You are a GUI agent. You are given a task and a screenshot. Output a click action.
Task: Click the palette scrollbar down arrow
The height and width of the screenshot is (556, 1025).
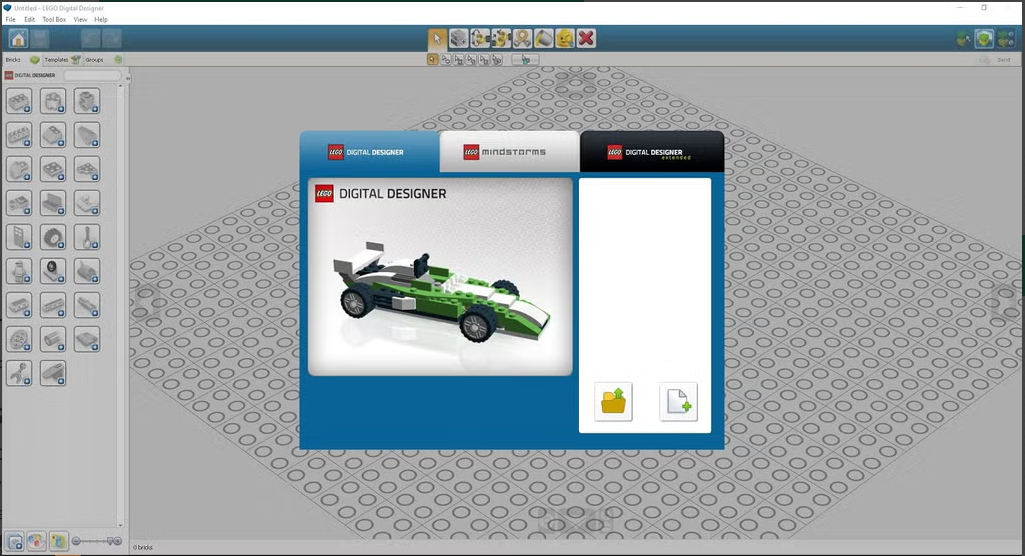point(120,525)
